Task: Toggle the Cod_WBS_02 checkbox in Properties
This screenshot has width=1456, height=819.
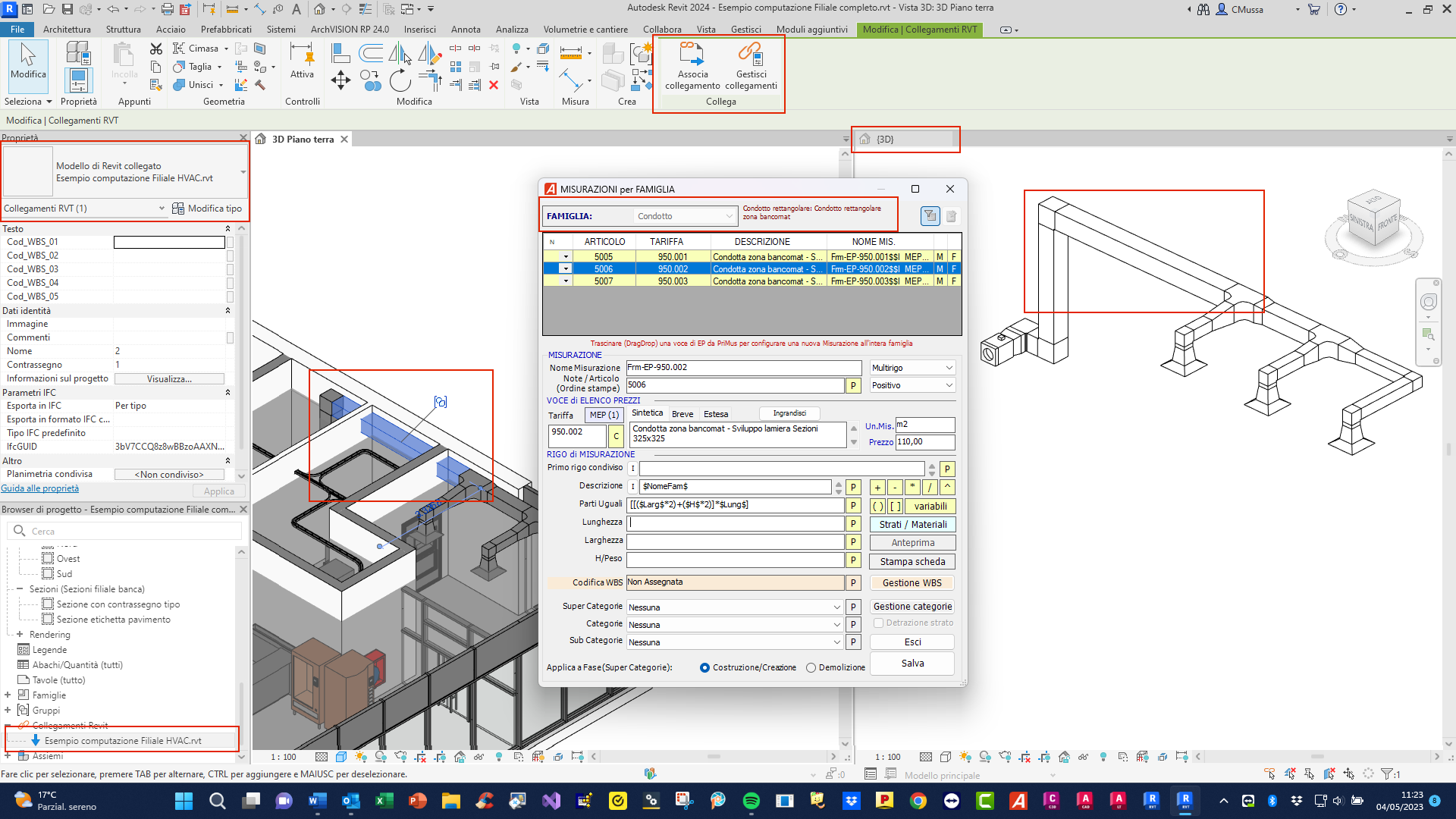Action: pos(230,256)
